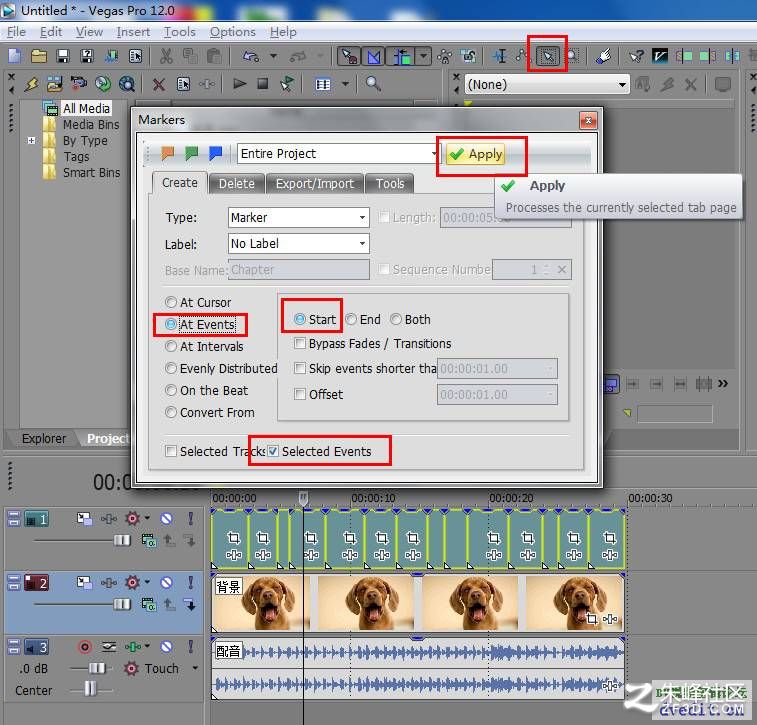Open the Type Marker dropdown
Viewport: 757px width, 725px height.
pos(298,217)
